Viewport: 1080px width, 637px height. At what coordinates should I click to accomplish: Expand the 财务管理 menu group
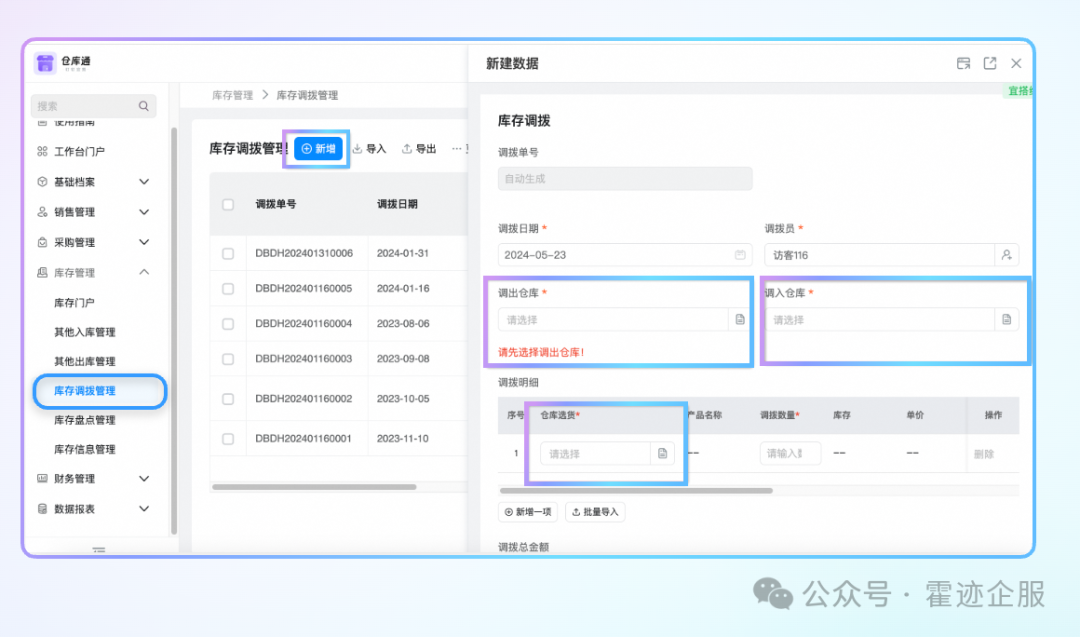143,479
